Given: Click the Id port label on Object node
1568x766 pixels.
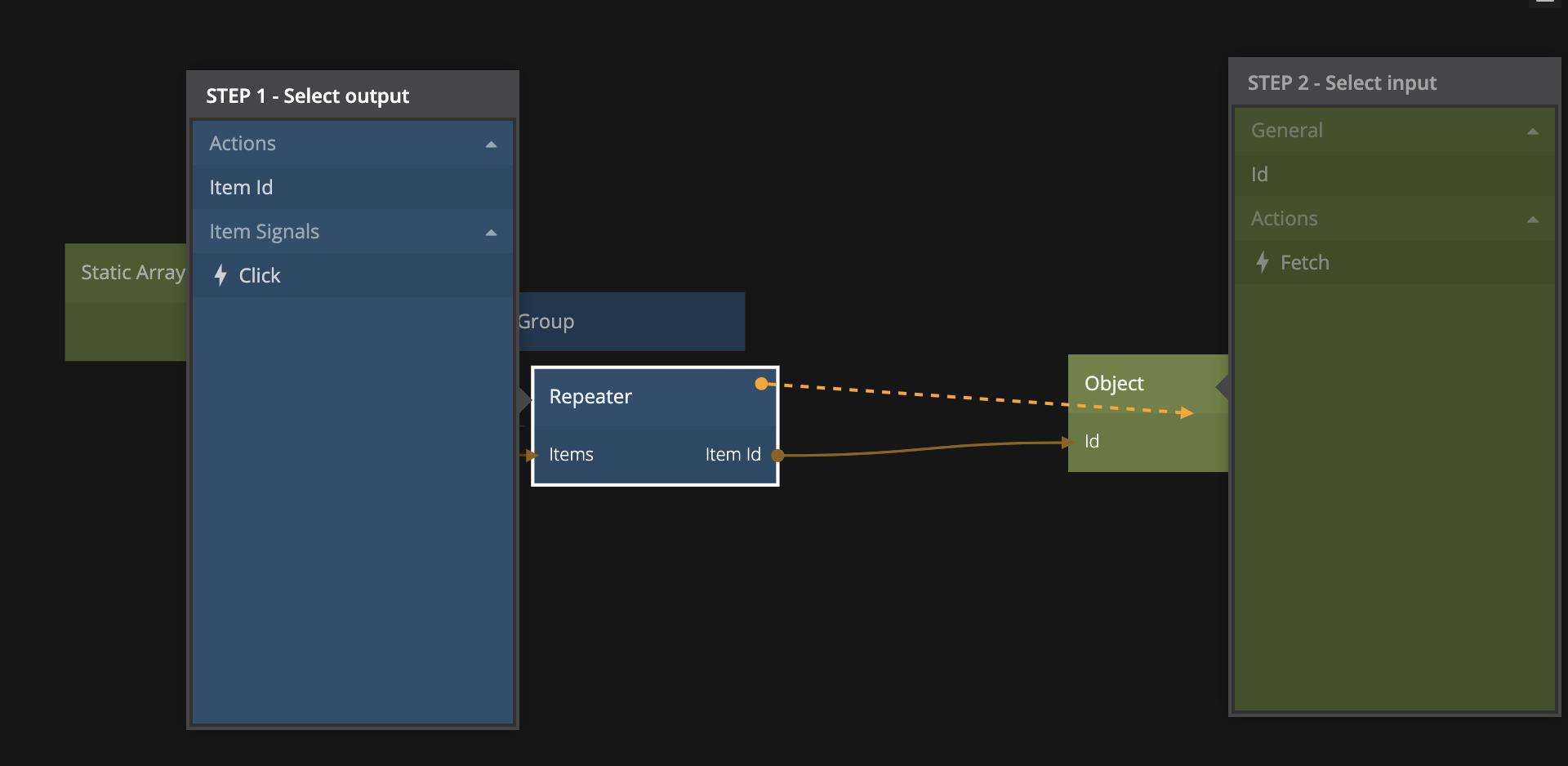Looking at the screenshot, I should coord(1092,442).
